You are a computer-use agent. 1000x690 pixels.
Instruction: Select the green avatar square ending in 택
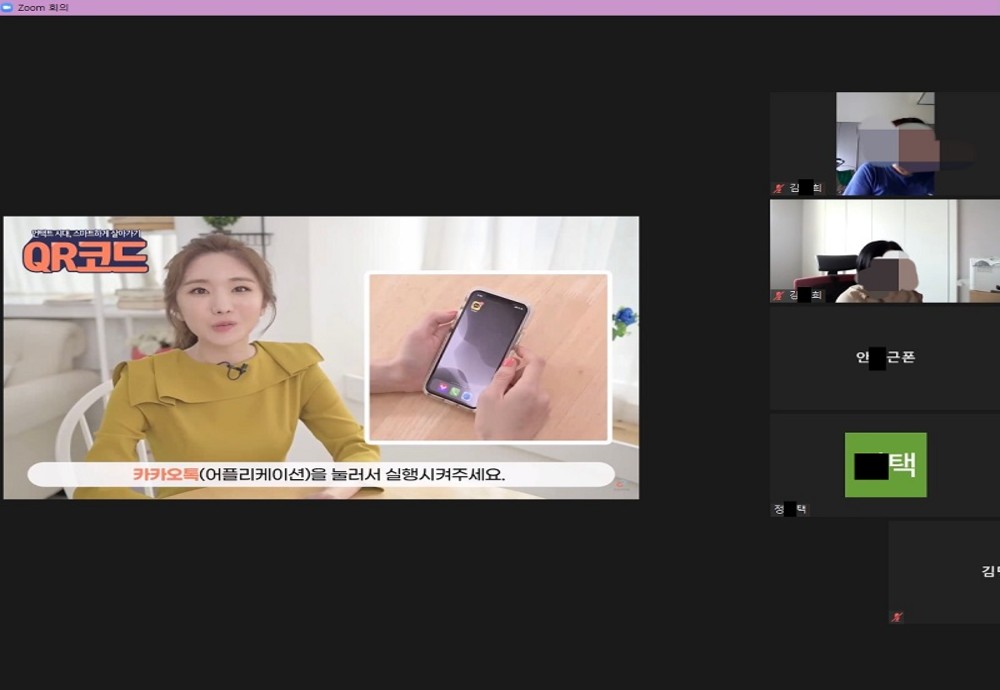pos(885,465)
